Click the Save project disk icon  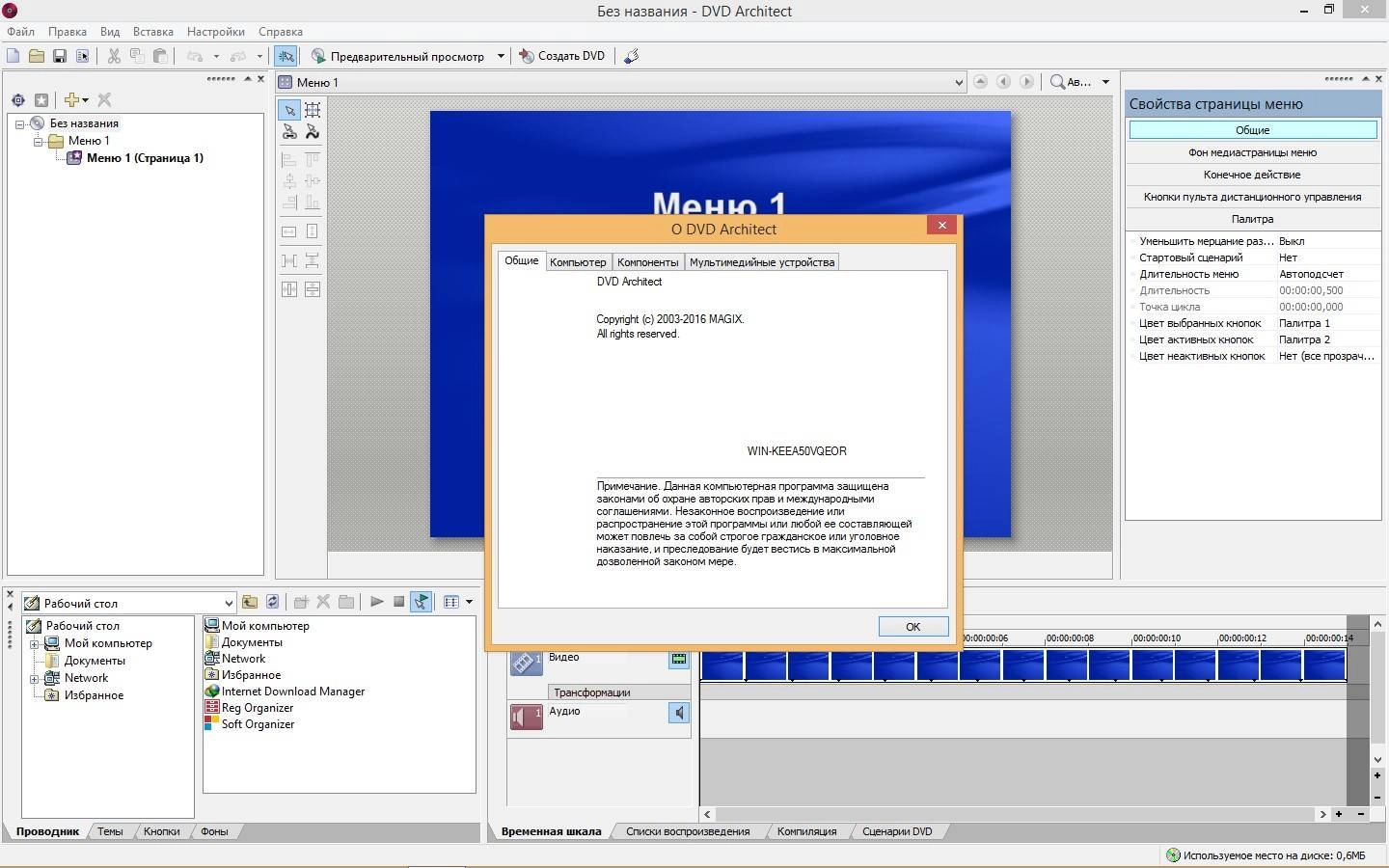(59, 56)
